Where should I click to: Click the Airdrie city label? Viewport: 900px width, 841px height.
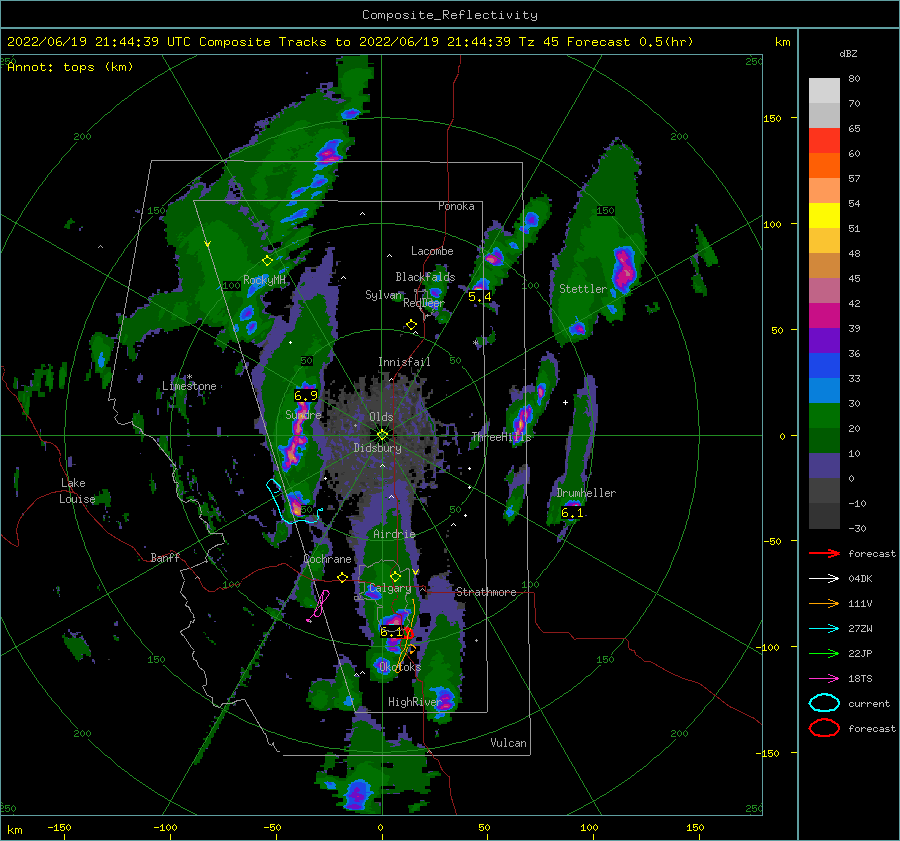[394, 534]
